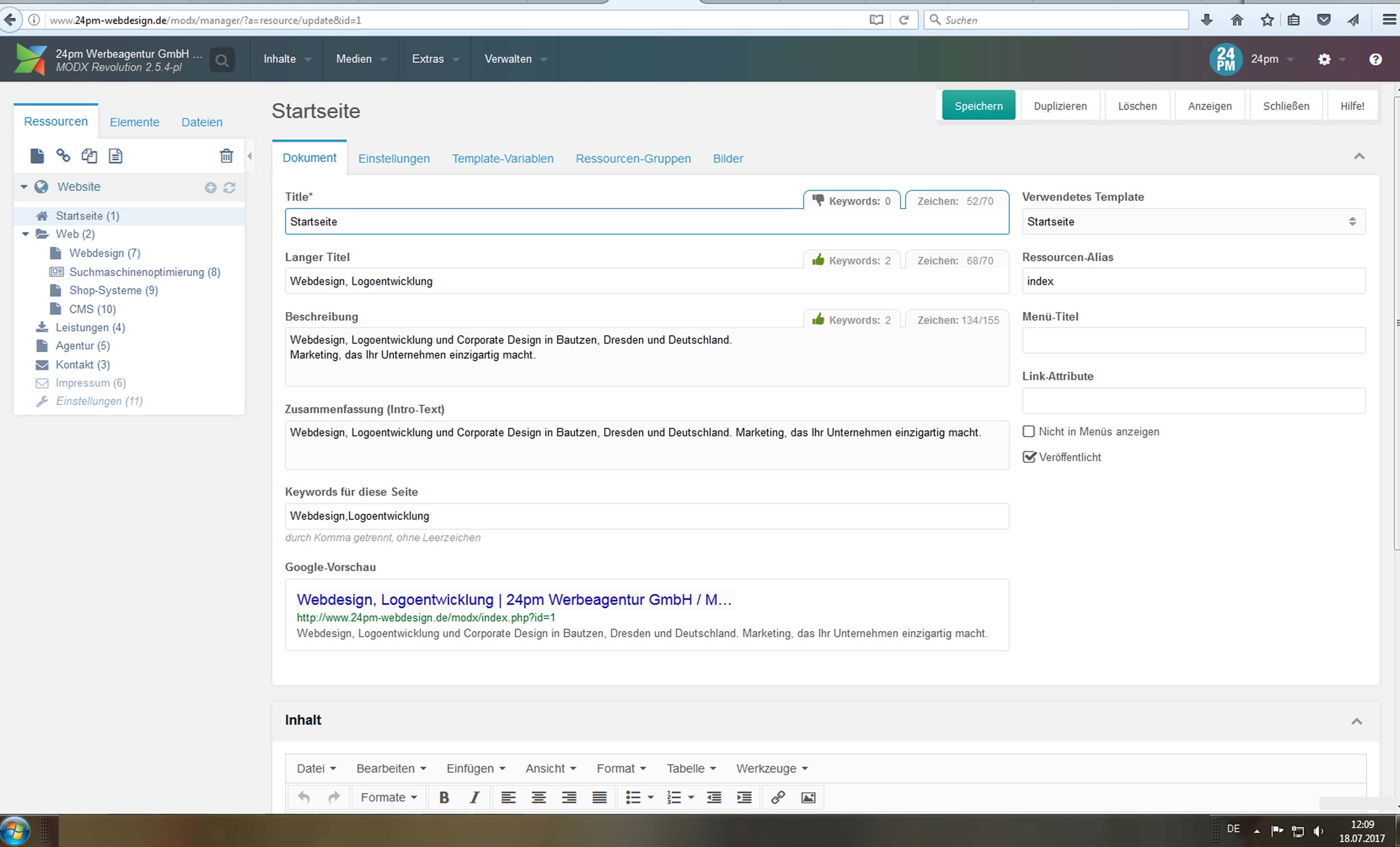This screenshot has height=847, width=1400.
Task: Open the manager search magnifier icon
Action: 222,60
